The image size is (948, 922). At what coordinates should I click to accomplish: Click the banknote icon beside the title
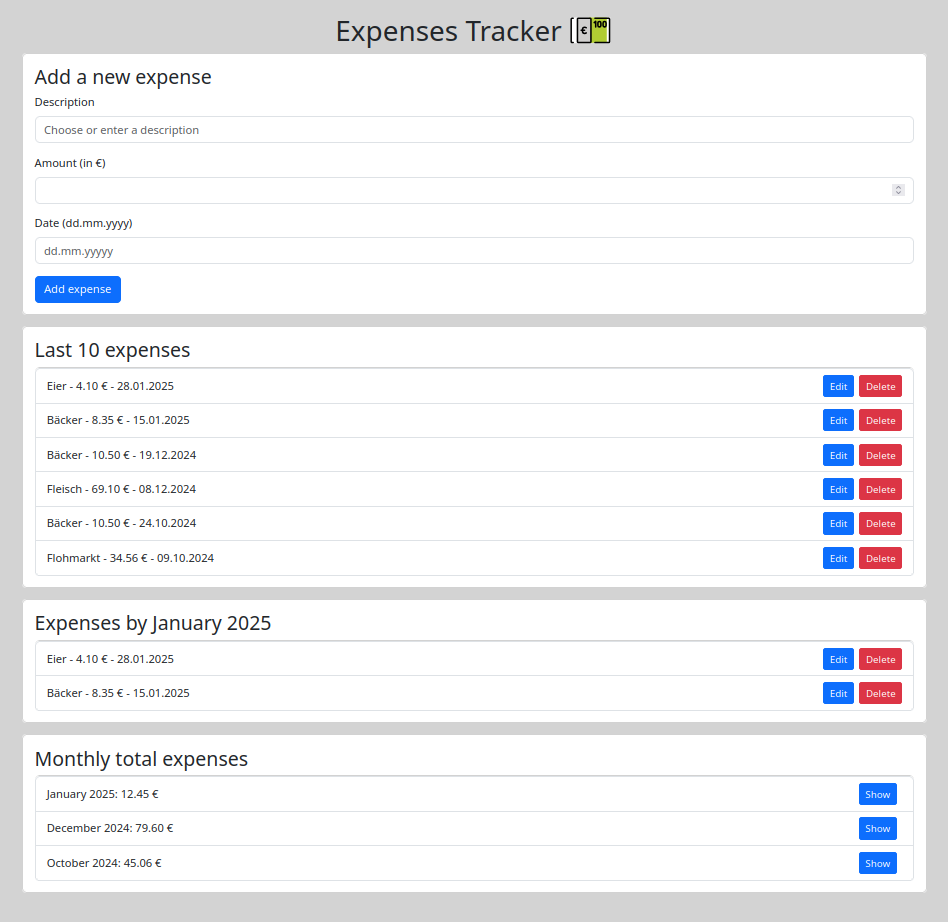591,31
